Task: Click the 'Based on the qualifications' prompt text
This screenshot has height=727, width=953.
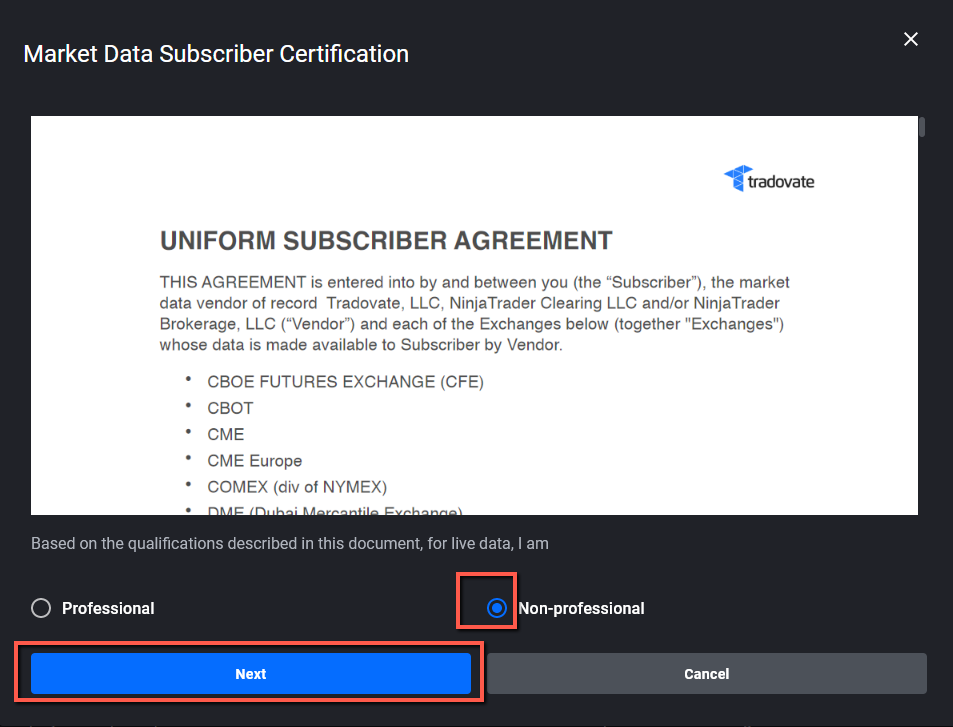Action: coord(290,543)
